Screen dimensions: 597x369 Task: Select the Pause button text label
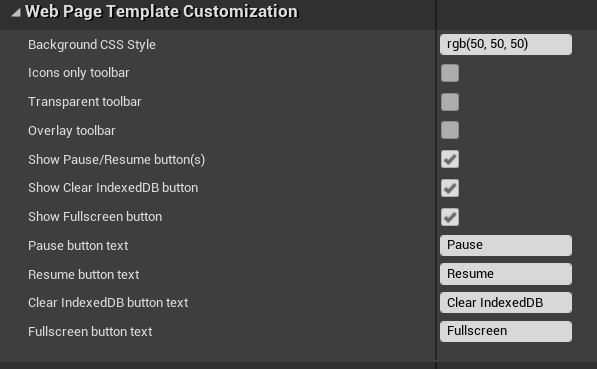point(78,246)
